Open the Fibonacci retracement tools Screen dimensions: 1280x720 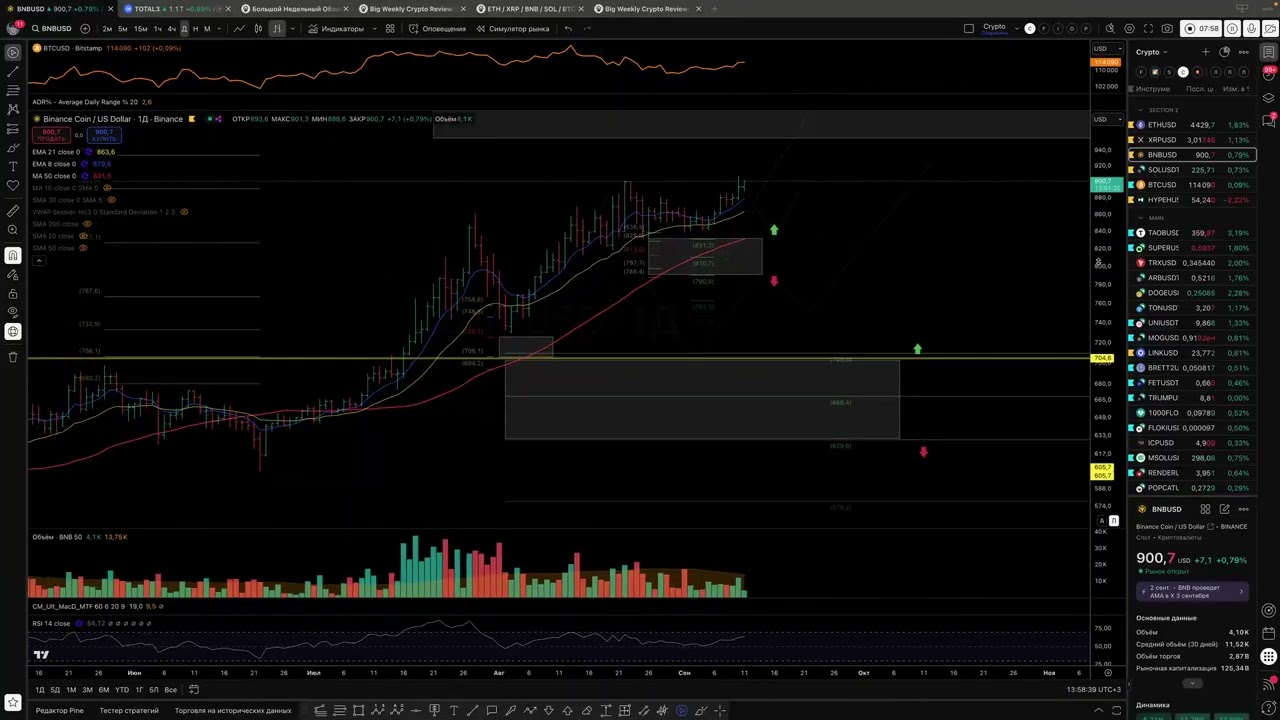click(13, 89)
